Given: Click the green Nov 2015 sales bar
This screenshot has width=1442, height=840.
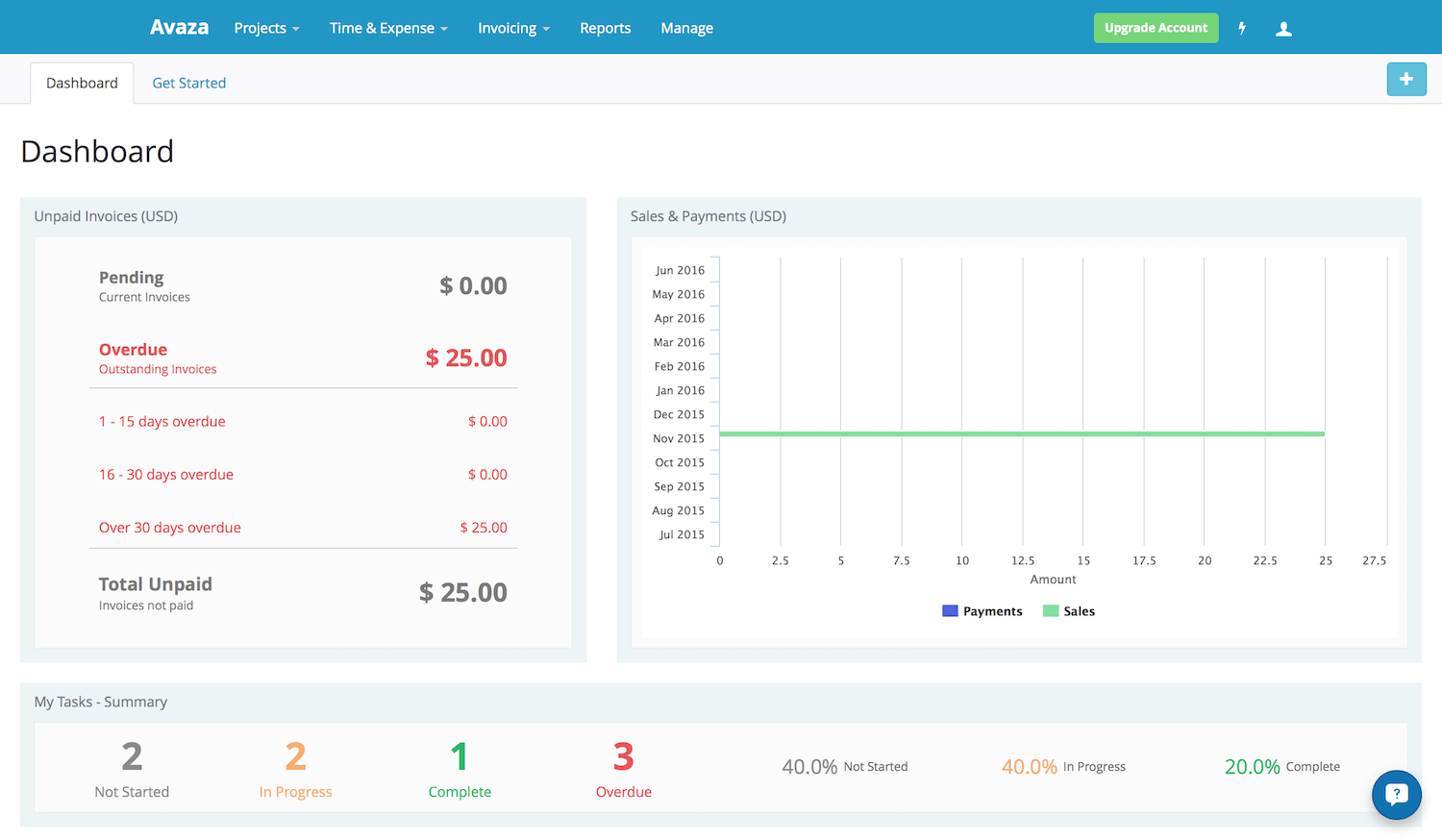Looking at the screenshot, I should coord(1022,434).
